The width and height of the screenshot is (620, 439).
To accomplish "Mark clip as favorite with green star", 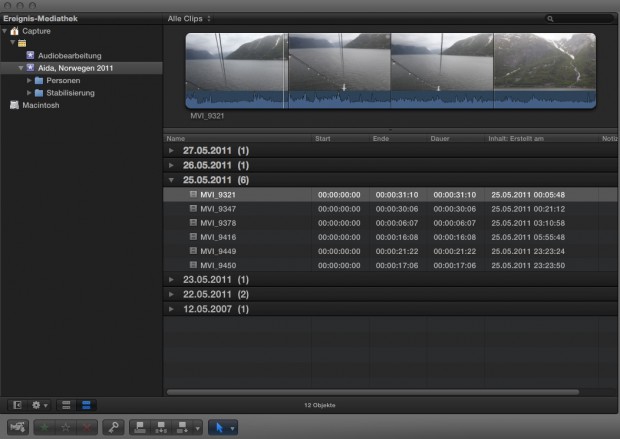I will [x=46, y=427].
